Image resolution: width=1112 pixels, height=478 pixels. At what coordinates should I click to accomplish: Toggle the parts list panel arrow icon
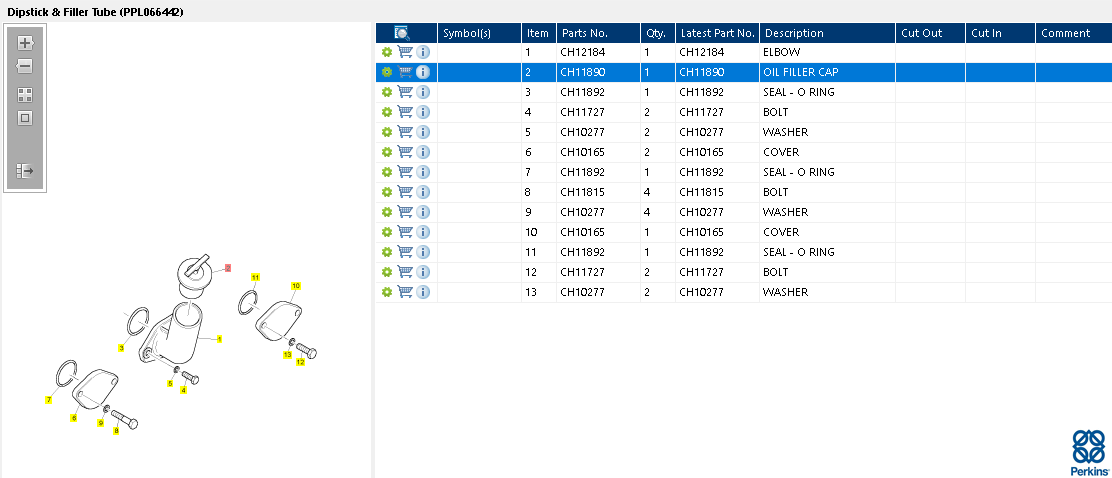26,171
